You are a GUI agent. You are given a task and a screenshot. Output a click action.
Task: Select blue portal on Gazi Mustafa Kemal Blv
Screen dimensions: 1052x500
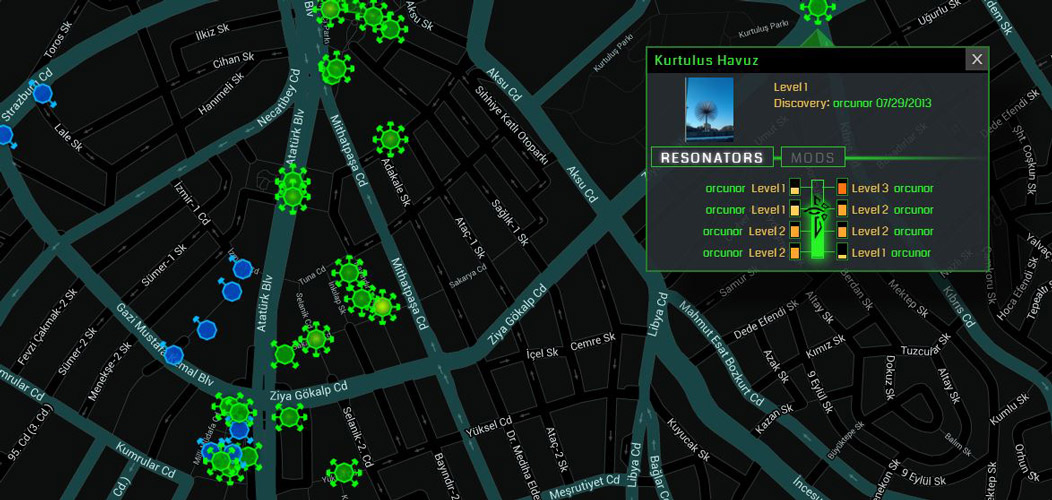(x=174, y=354)
